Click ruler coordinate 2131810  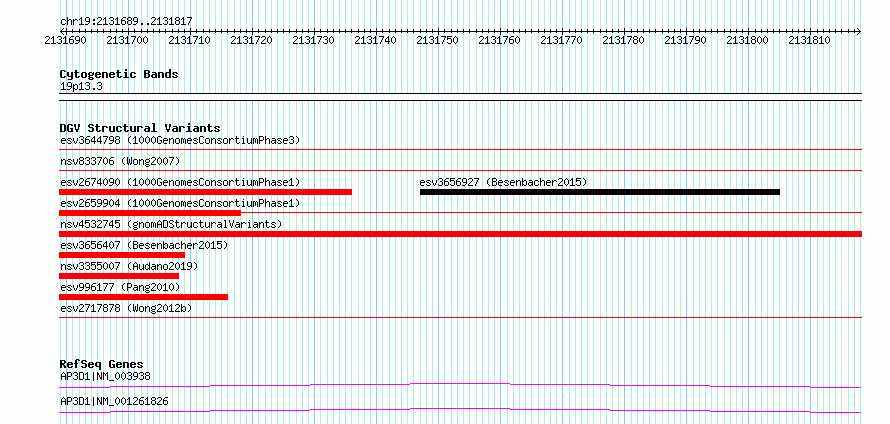coord(809,40)
